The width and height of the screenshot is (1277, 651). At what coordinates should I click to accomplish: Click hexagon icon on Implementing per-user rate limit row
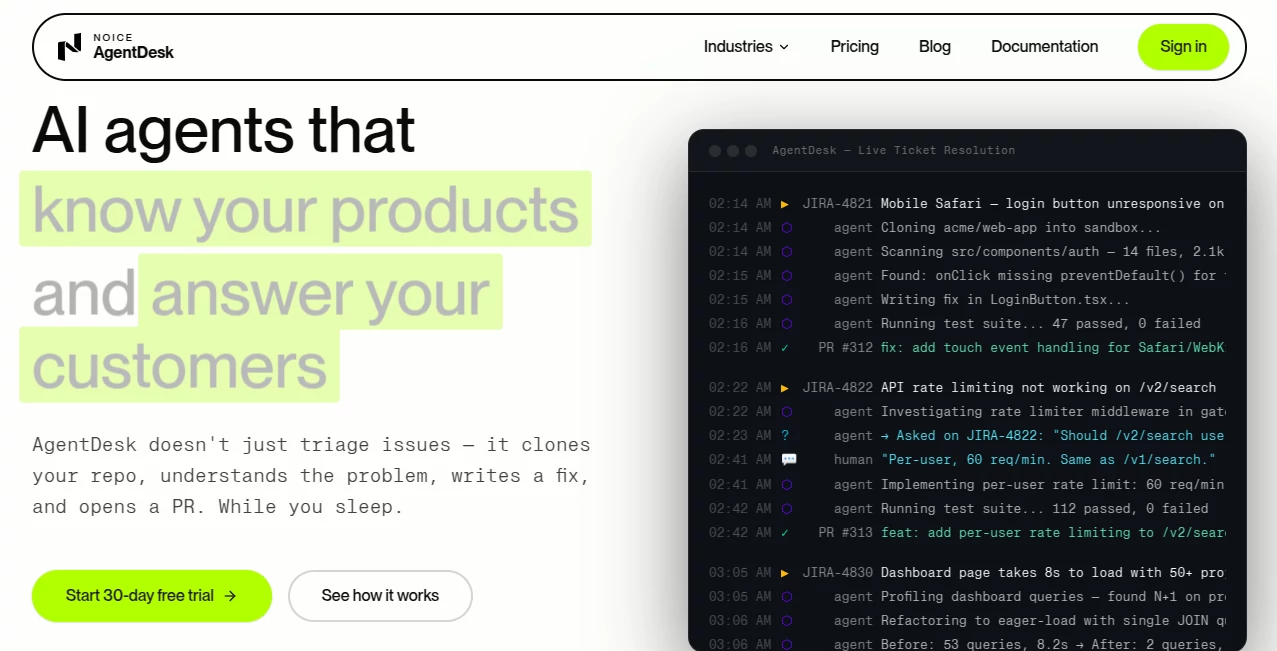coord(786,484)
